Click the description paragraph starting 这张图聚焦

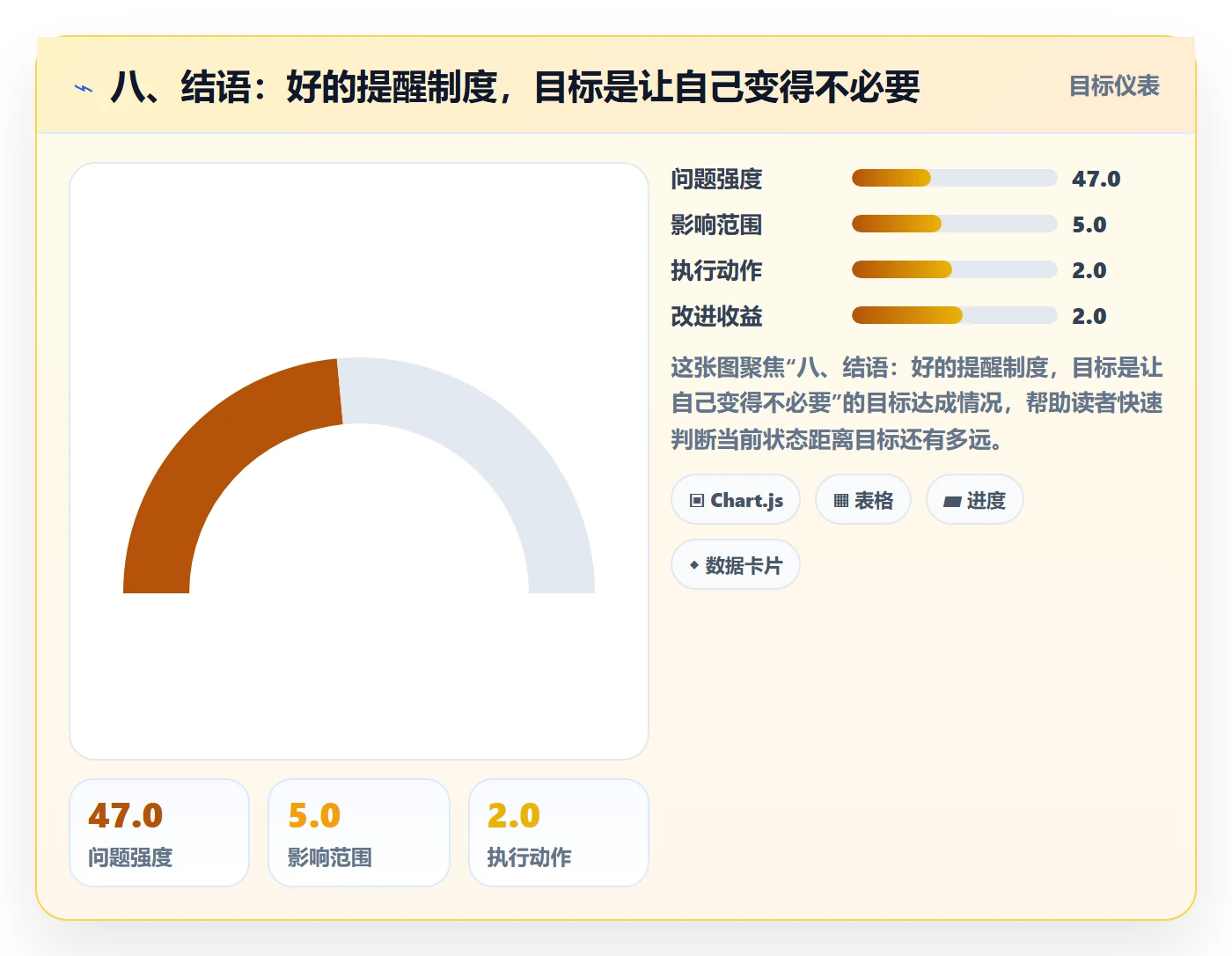pos(917,403)
